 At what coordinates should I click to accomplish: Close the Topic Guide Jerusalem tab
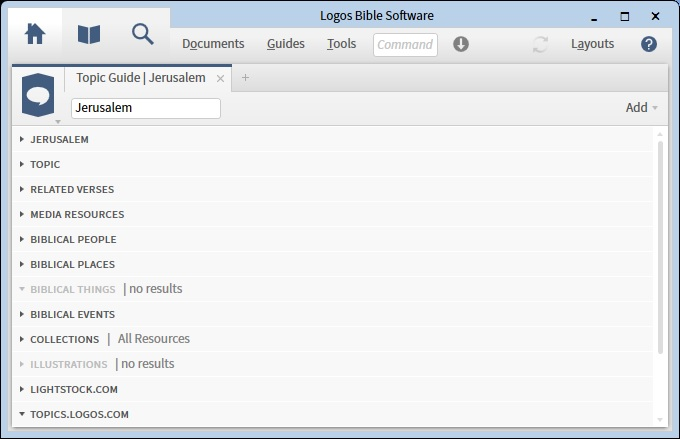[x=221, y=78]
